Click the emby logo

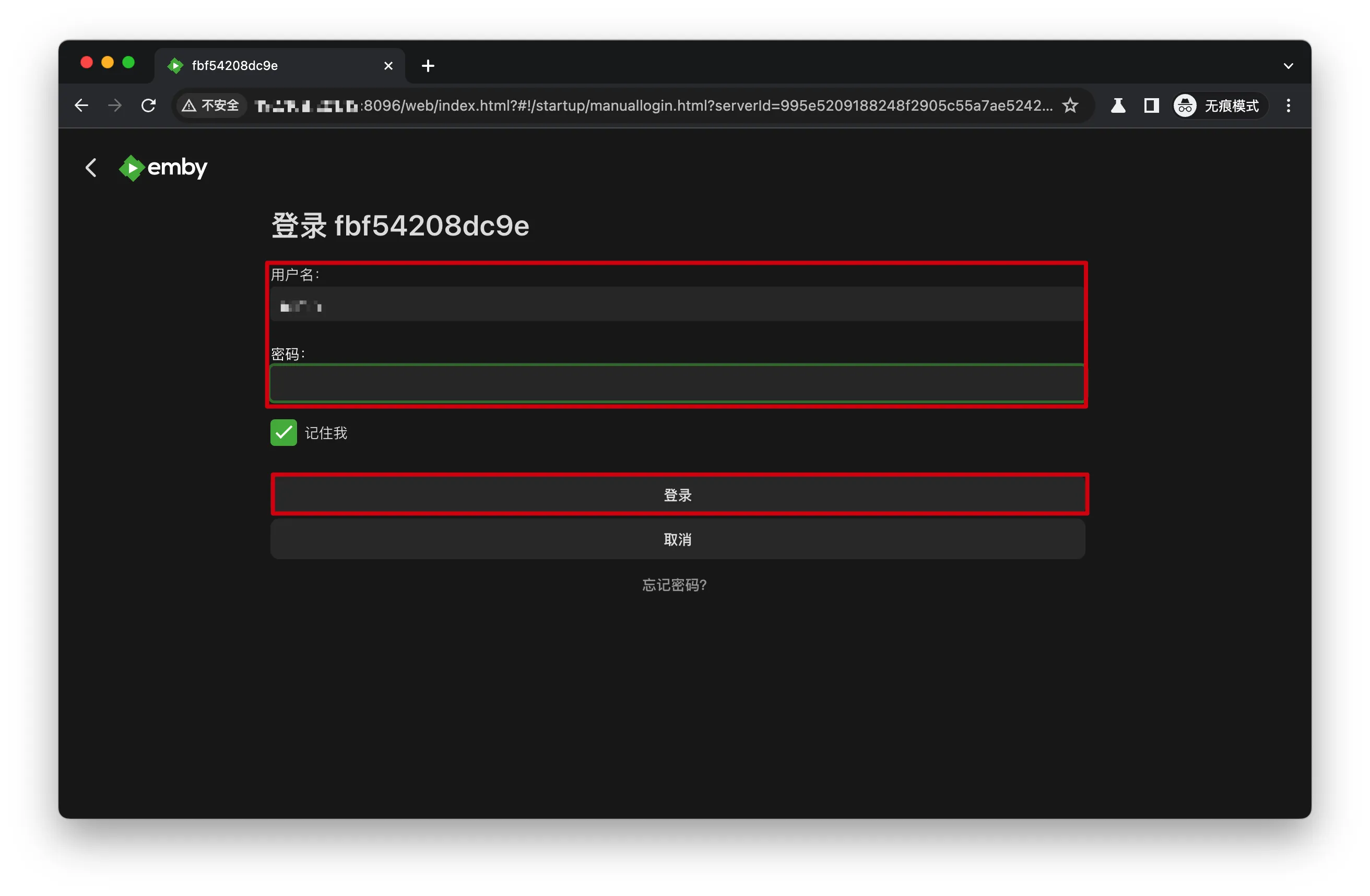tap(163, 168)
